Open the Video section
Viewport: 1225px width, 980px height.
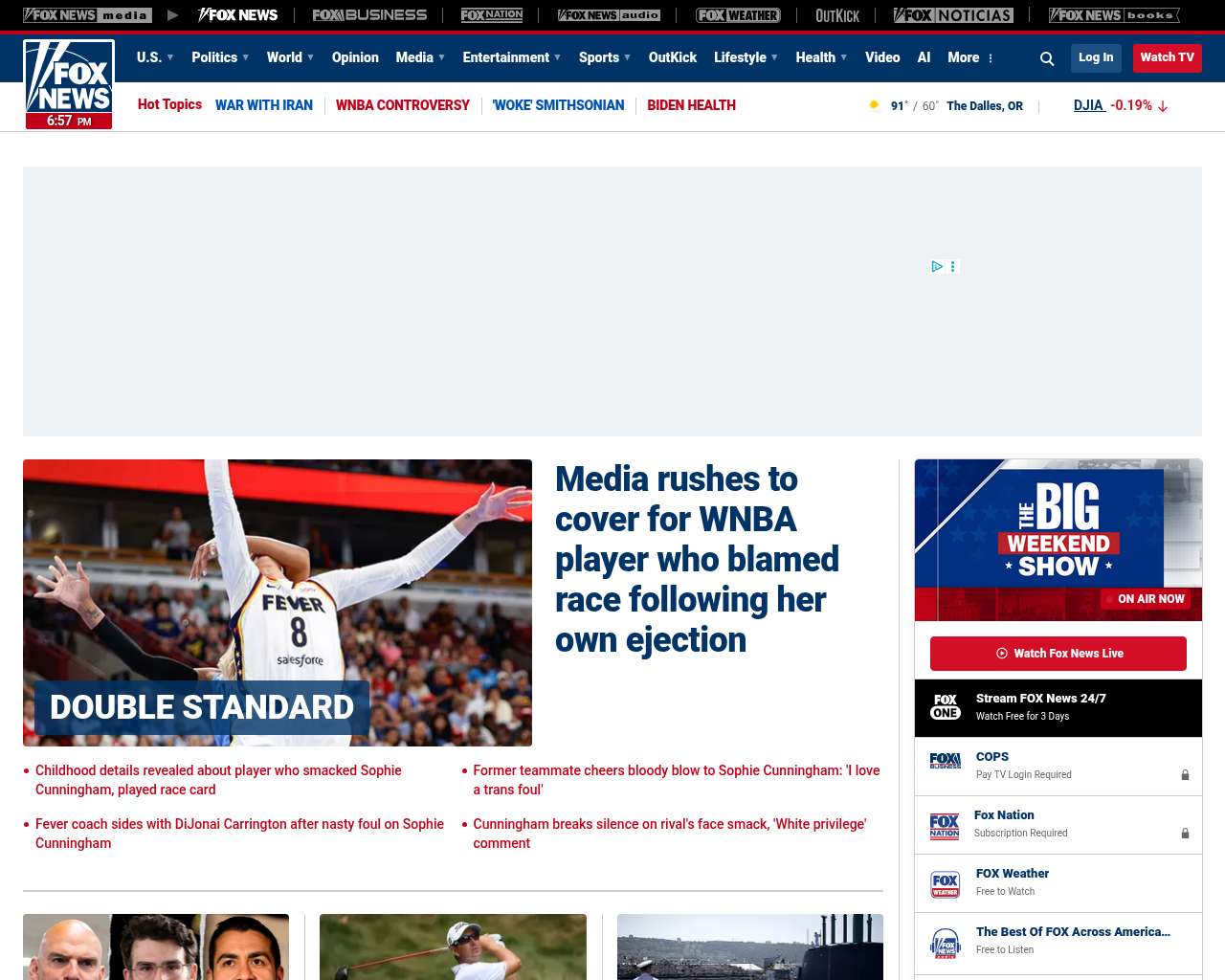(x=882, y=57)
